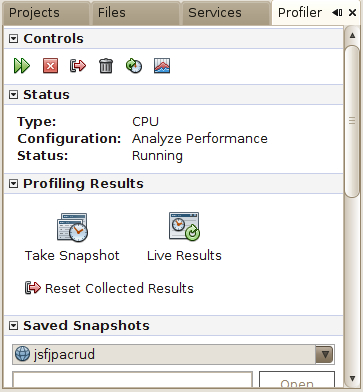Collapse the Saved Snapshots section
Viewport: 363px width, 392px height.
13,326
